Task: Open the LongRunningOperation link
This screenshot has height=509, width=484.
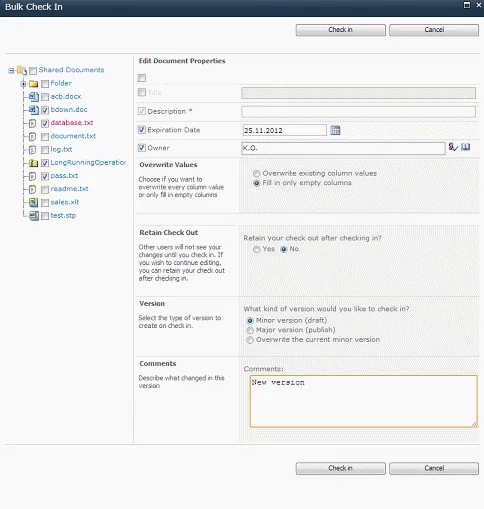Action: click(x=88, y=163)
